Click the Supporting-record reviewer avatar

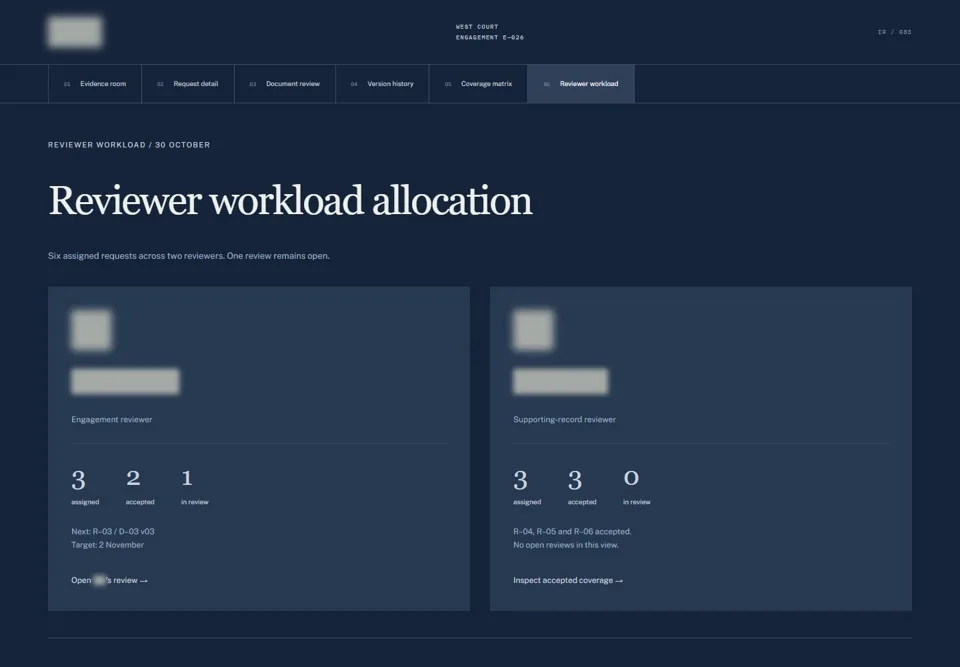click(x=533, y=330)
